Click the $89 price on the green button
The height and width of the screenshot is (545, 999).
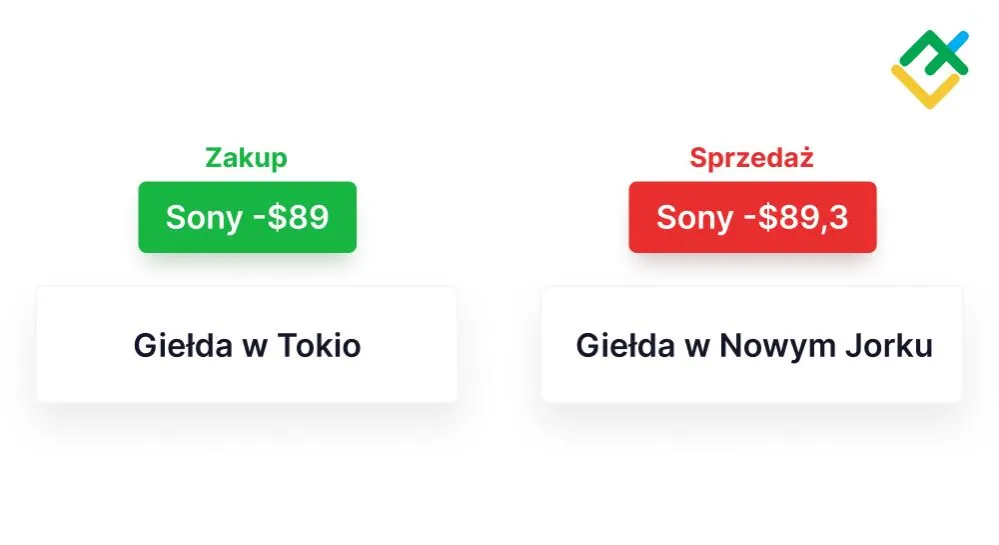pyautogui.click(x=298, y=217)
